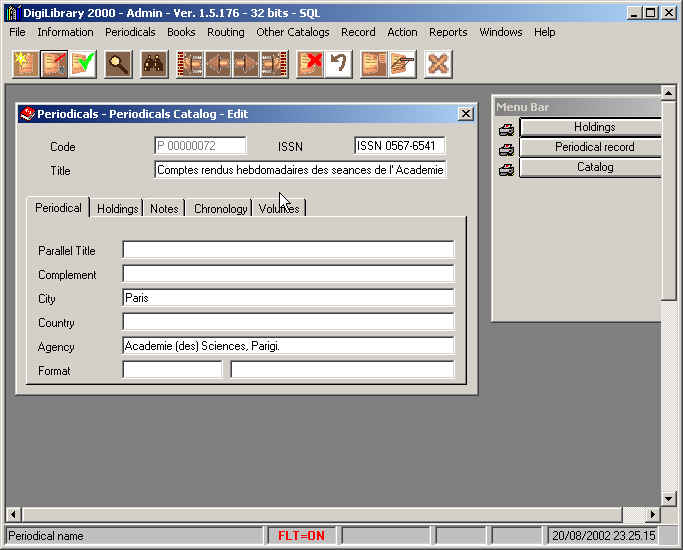Go to first record icon
Viewport: 683px width, 550px height.
pos(190,64)
